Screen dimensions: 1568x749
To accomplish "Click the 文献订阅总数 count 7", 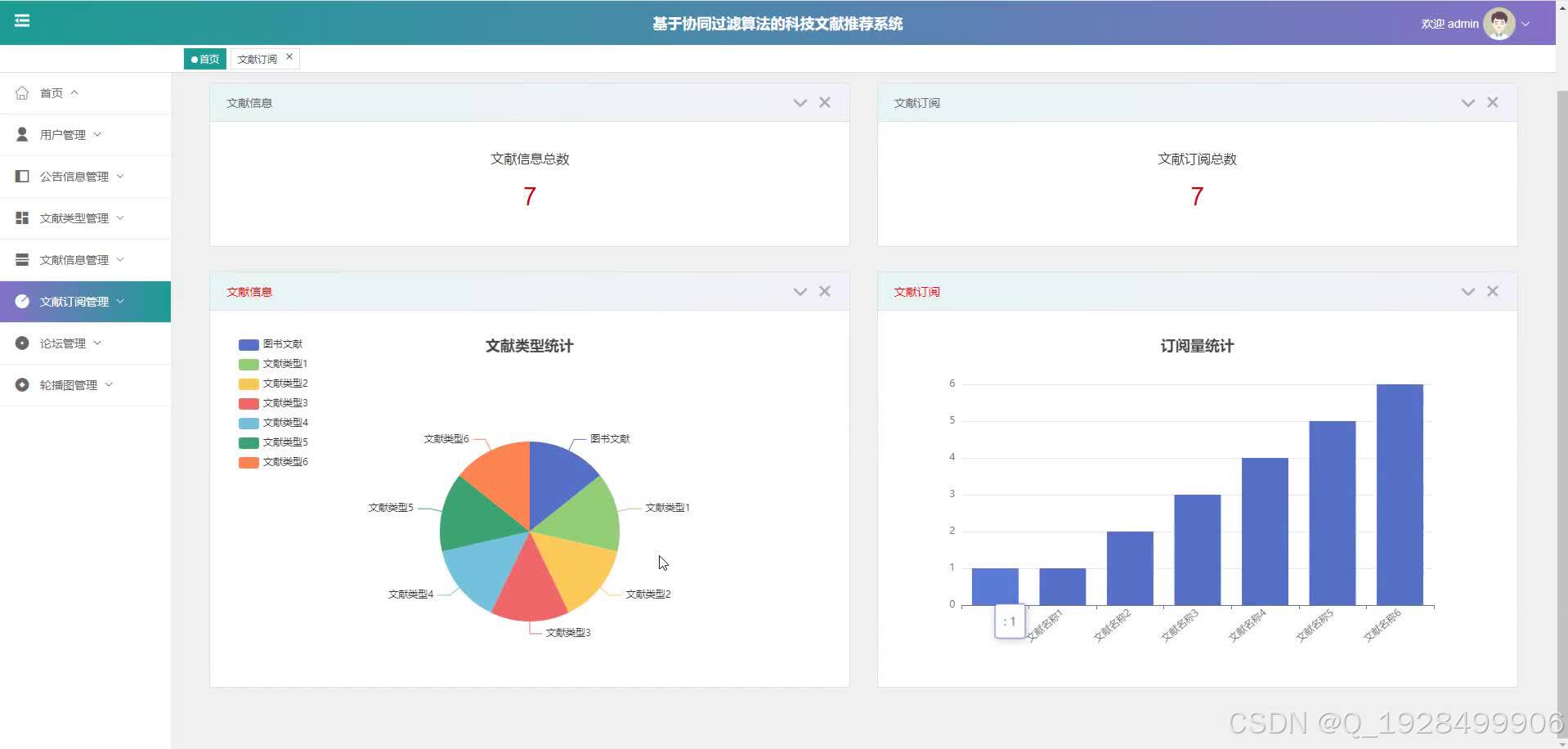I will pos(1197,196).
